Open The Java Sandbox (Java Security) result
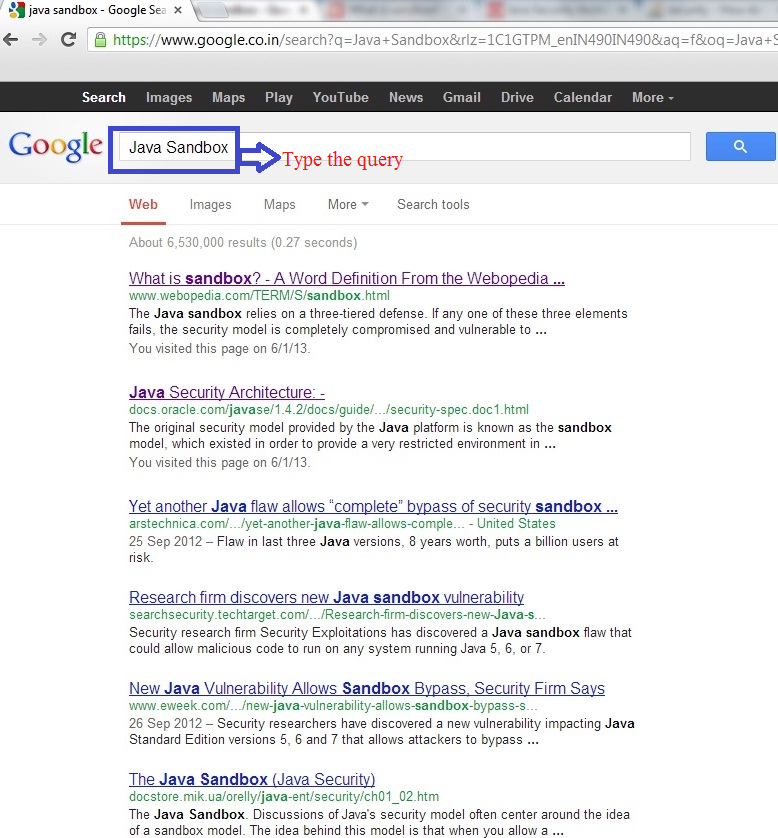Screen dimensions: 778x838 pyautogui.click(x=252, y=779)
